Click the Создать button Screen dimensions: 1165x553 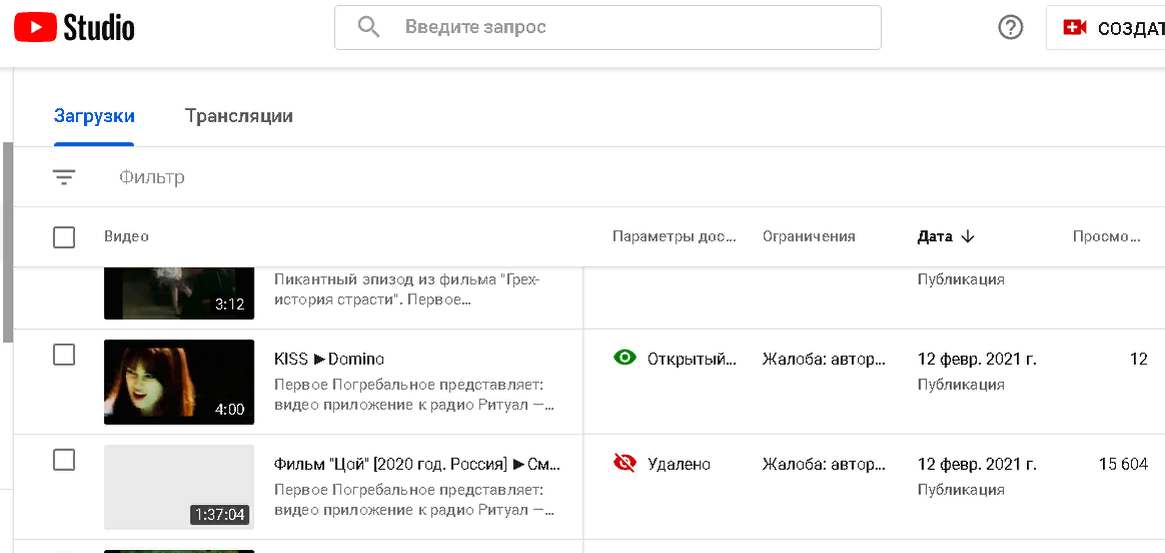point(1106,28)
